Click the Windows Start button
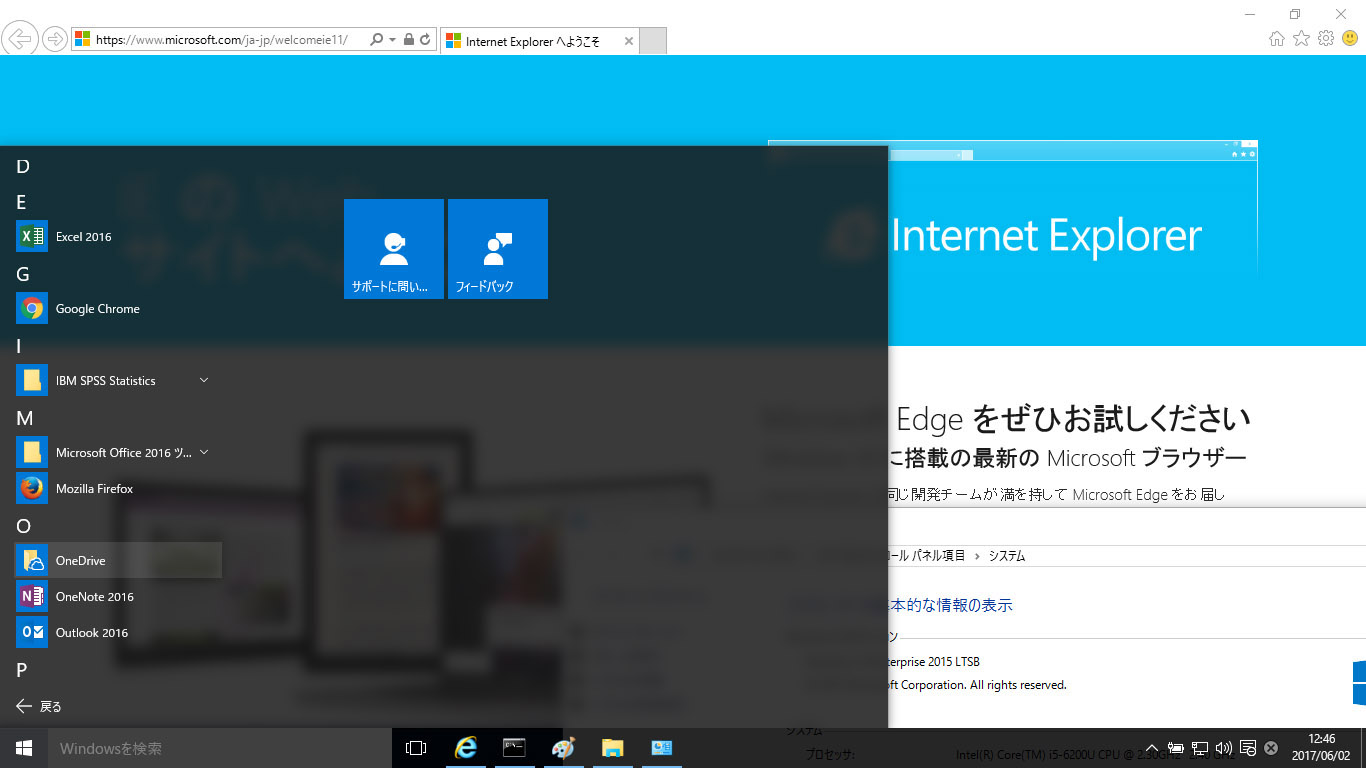 pos(24,748)
